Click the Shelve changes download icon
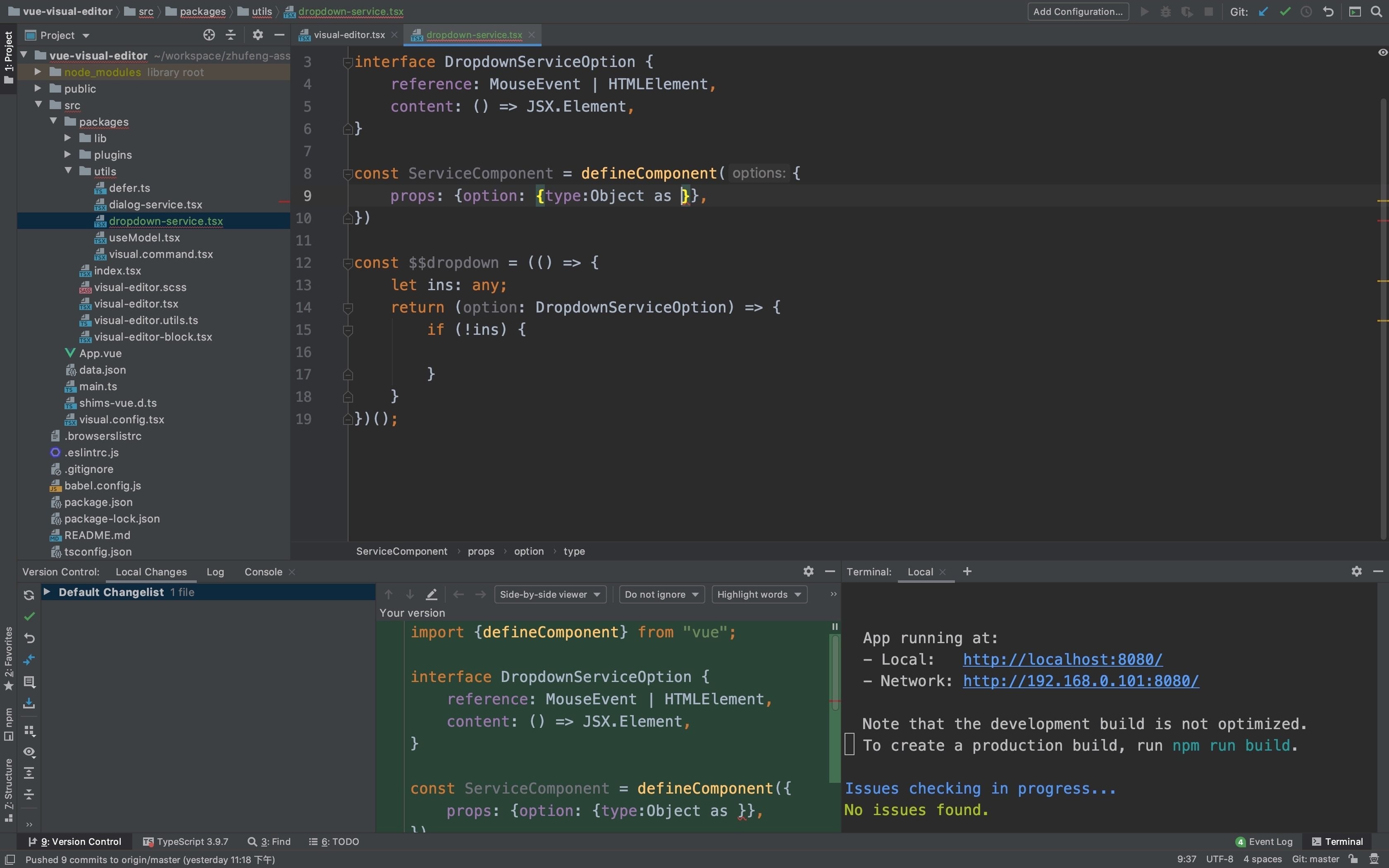 click(29, 703)
